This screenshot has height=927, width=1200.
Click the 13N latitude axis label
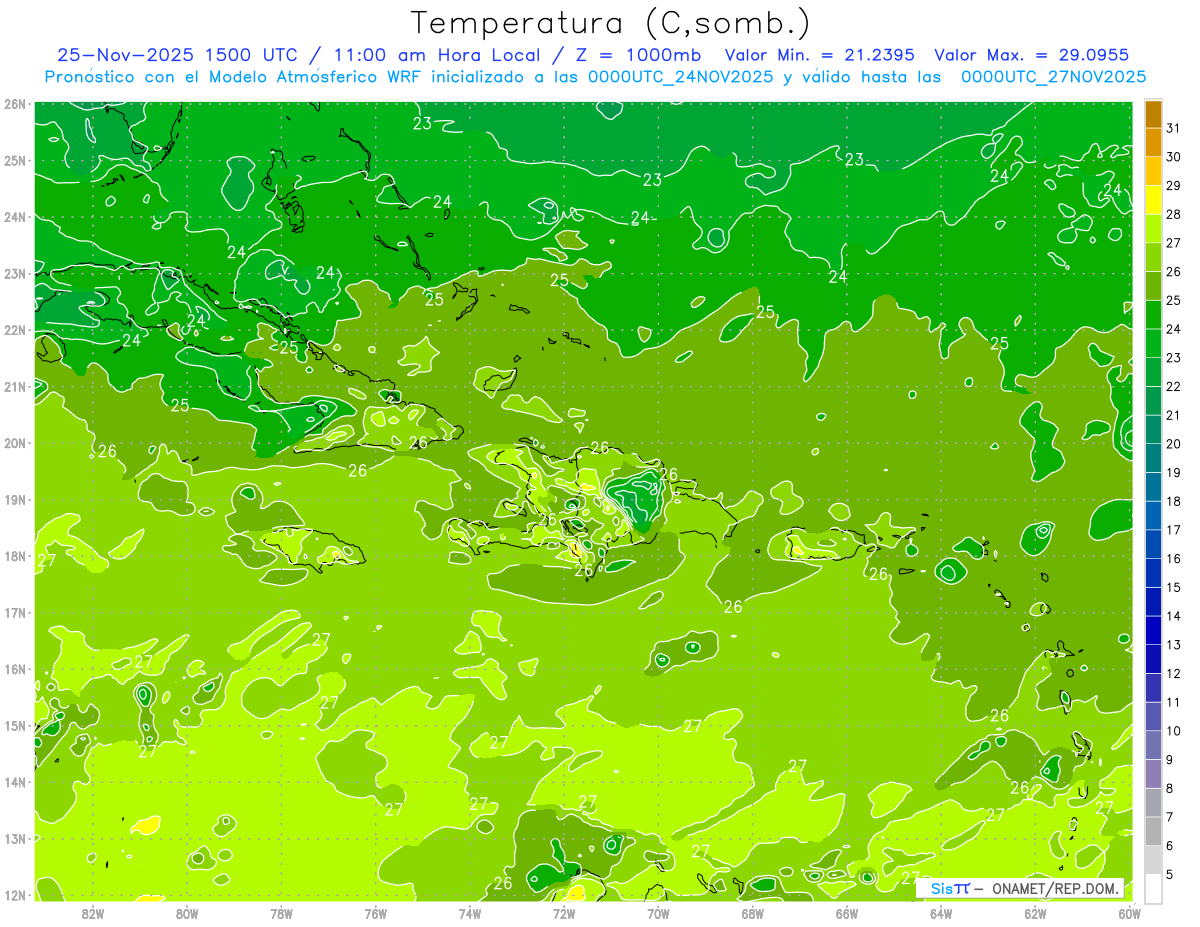pos(15,838)
